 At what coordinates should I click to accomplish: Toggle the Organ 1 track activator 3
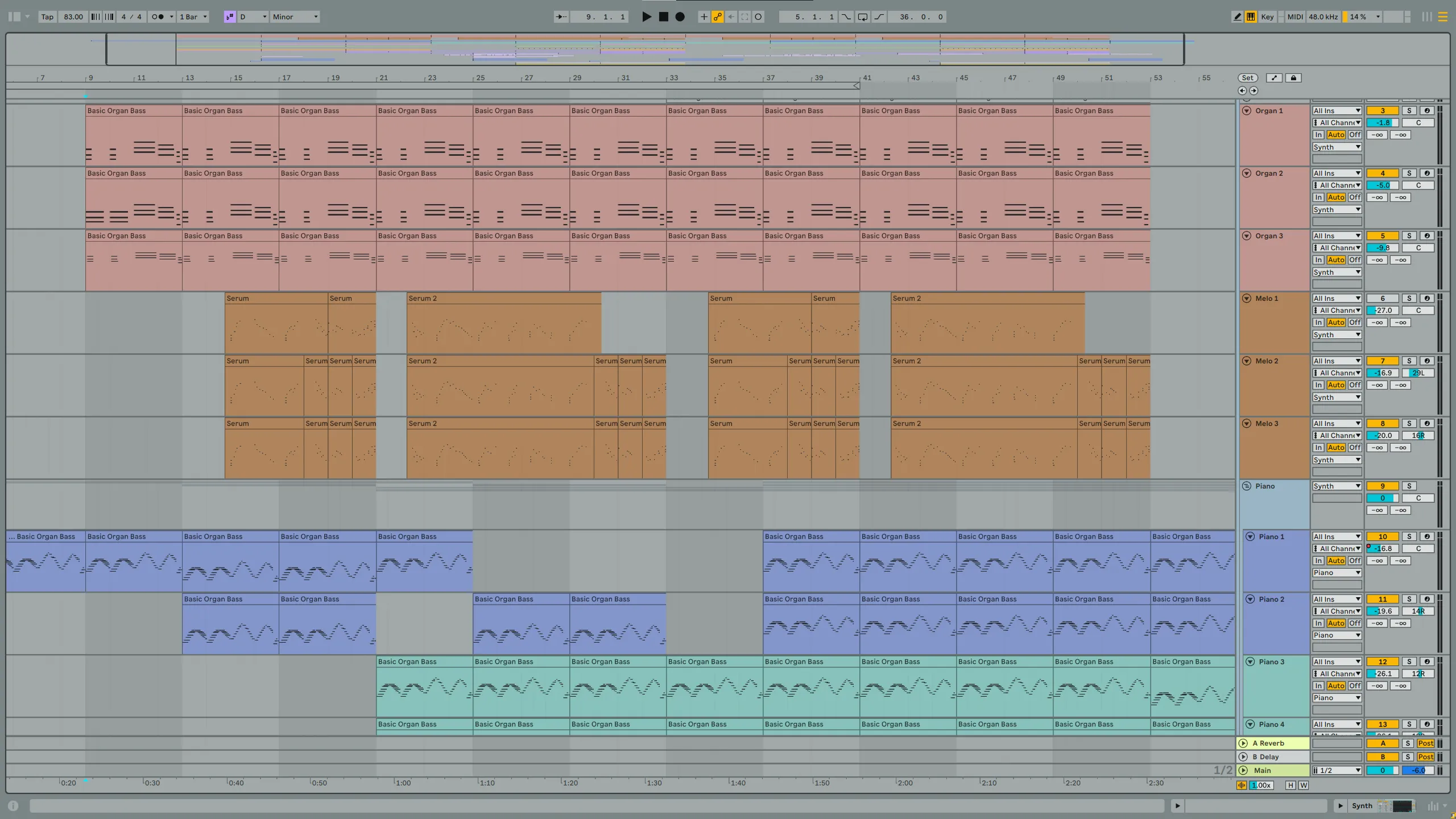coord(1383,111)
